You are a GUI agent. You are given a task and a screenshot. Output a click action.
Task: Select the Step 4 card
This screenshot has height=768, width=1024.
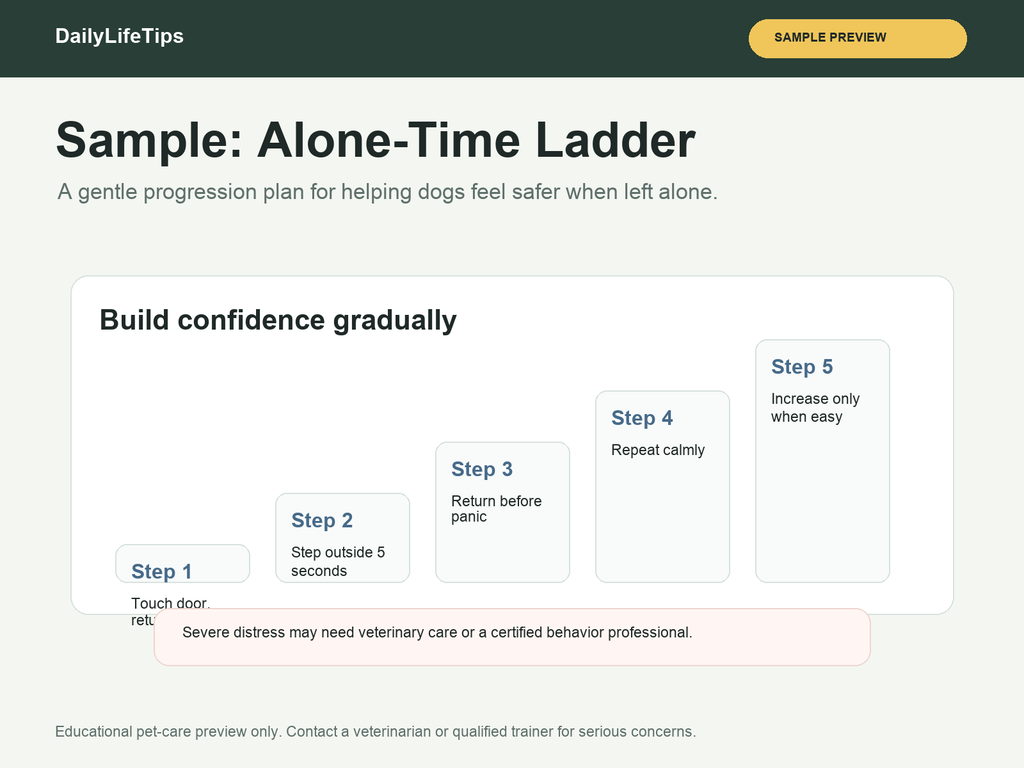click(x=663, y=487)
